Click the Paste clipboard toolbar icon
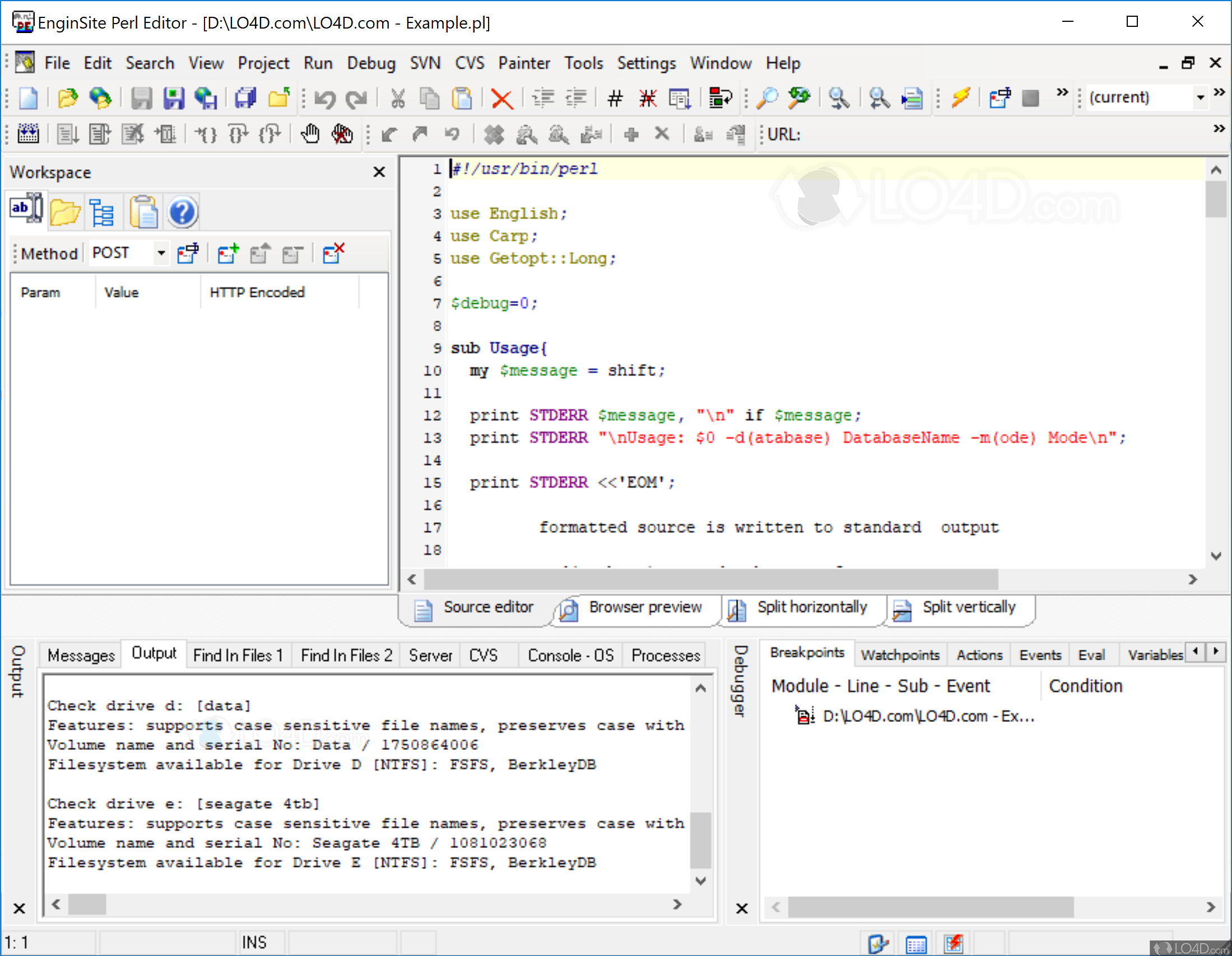The height and width of the screenshot is (956, 1232). coord(462,98)
